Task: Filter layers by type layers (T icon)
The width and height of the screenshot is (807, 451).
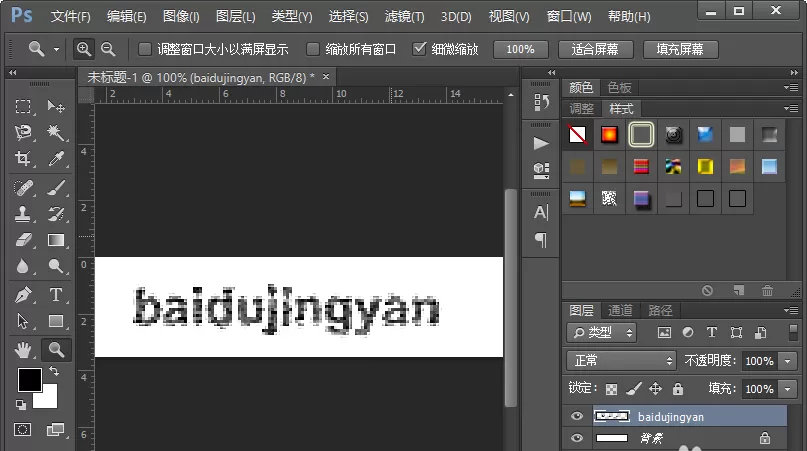Action: (x=712, y=333)
